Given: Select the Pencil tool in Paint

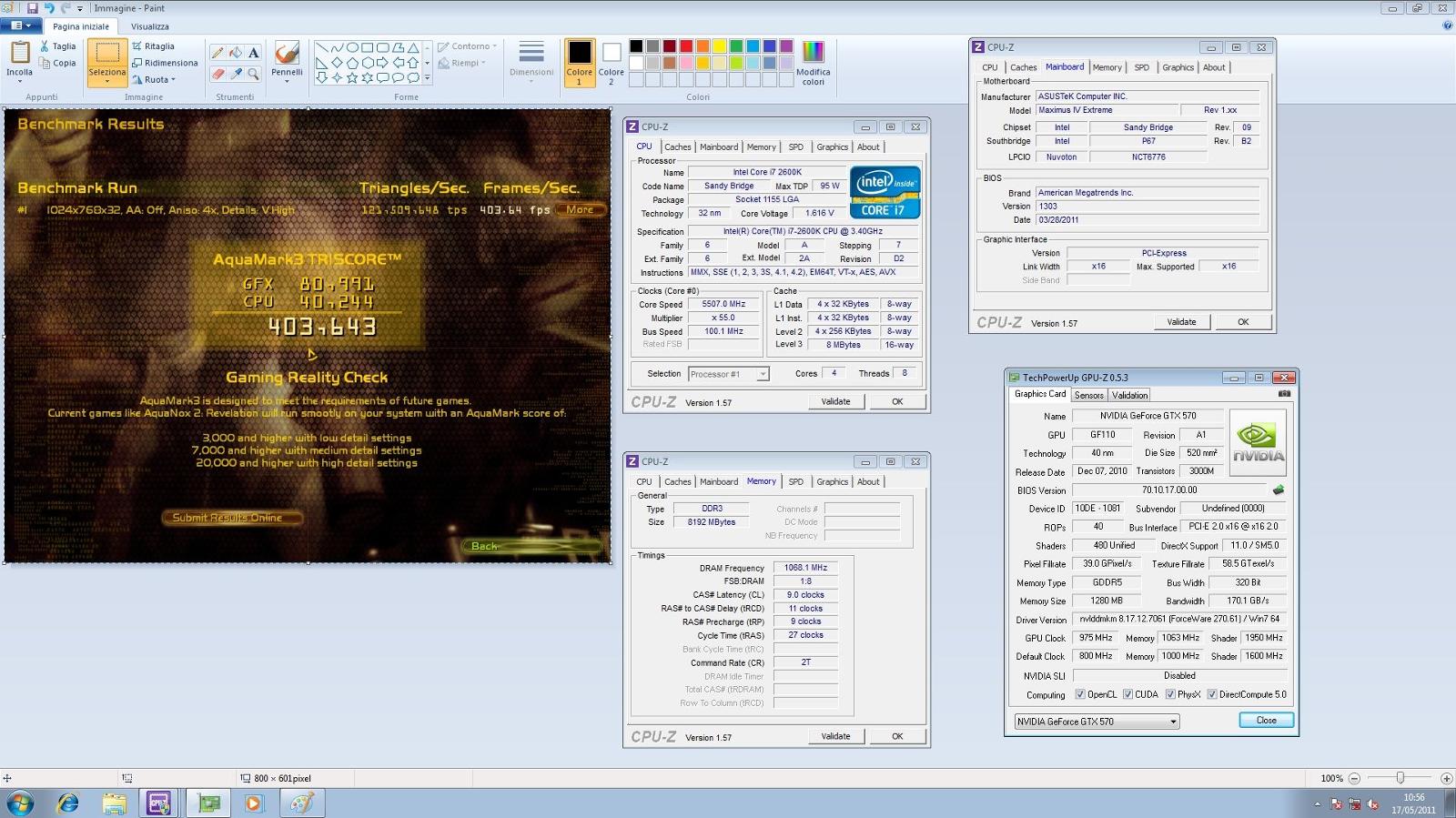Looking at the screenshot, I should pos(217,53).
